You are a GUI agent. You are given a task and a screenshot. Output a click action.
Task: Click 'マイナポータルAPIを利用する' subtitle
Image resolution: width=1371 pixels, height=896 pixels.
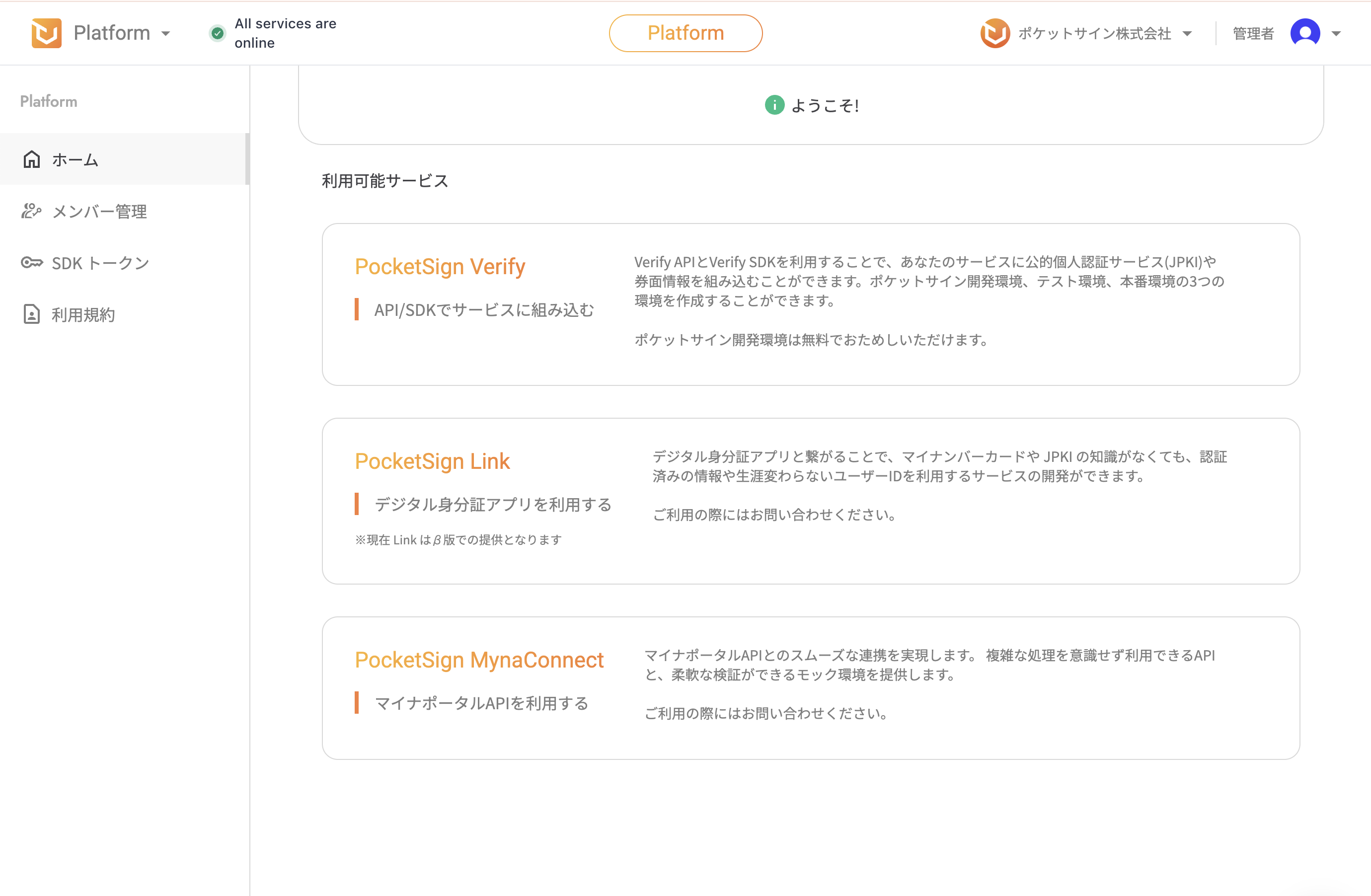481,703
